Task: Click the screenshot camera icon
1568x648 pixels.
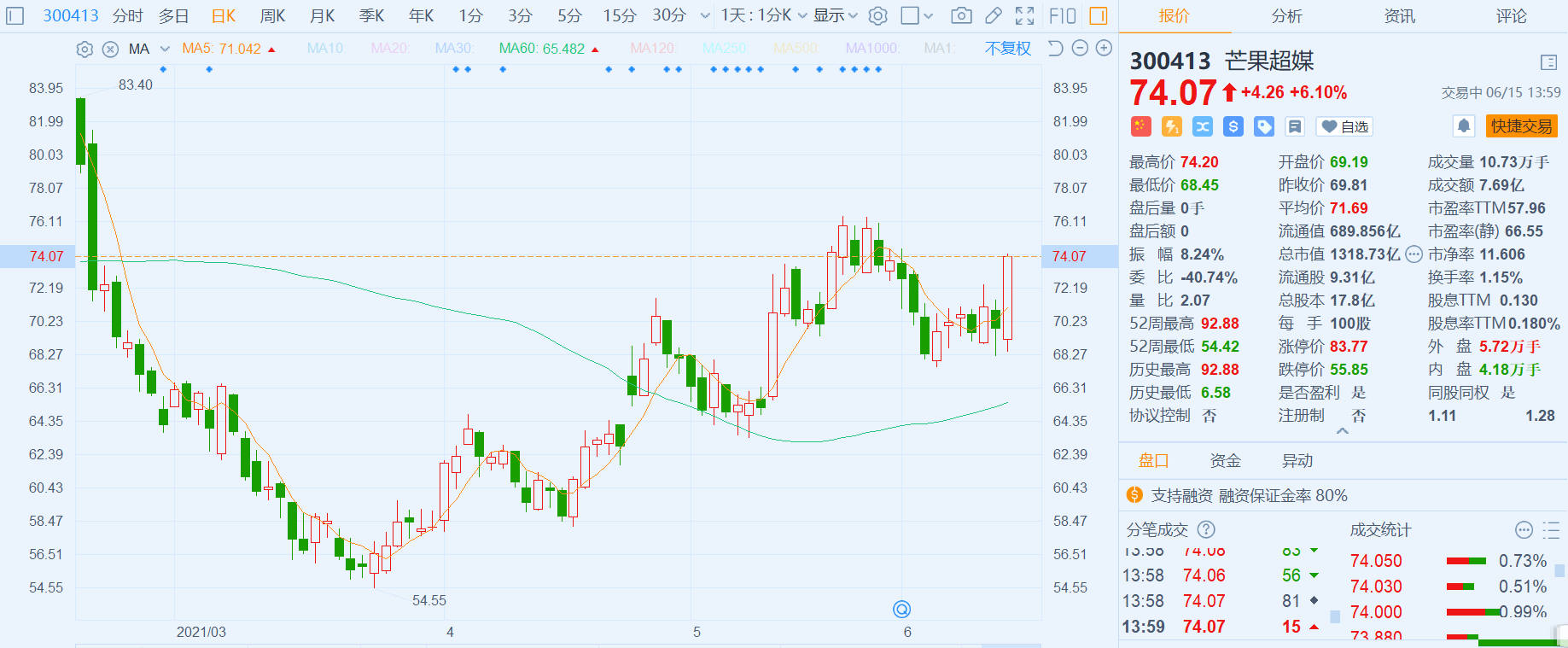Action: pos(961,15)
